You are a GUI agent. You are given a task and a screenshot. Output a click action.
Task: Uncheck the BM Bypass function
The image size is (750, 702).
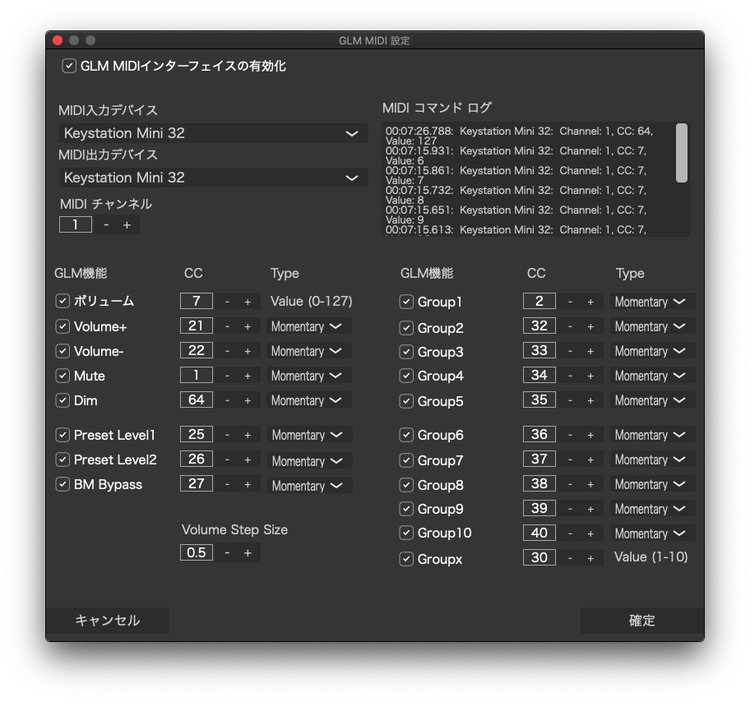pyautogui.click(x=63, y=485)
